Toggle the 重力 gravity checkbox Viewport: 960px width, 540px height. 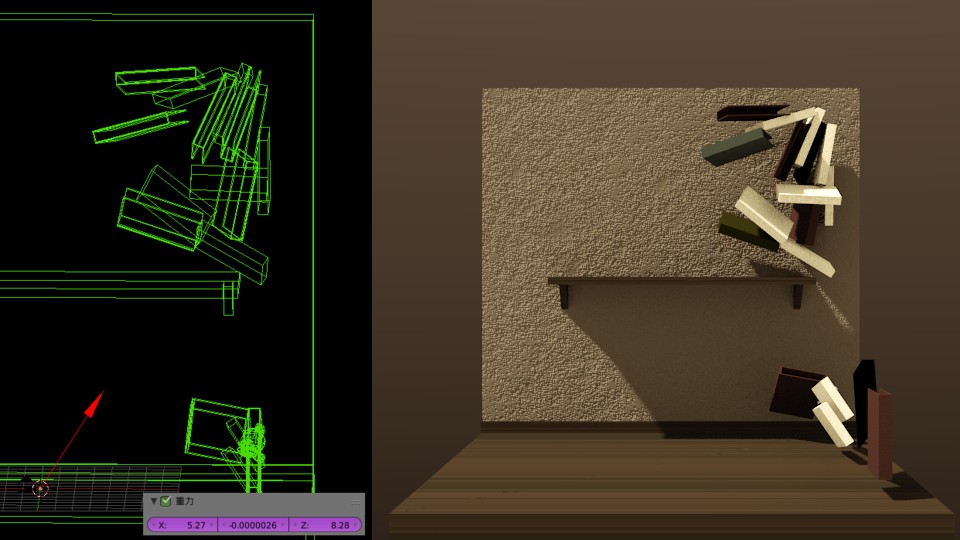click(165, 501)
